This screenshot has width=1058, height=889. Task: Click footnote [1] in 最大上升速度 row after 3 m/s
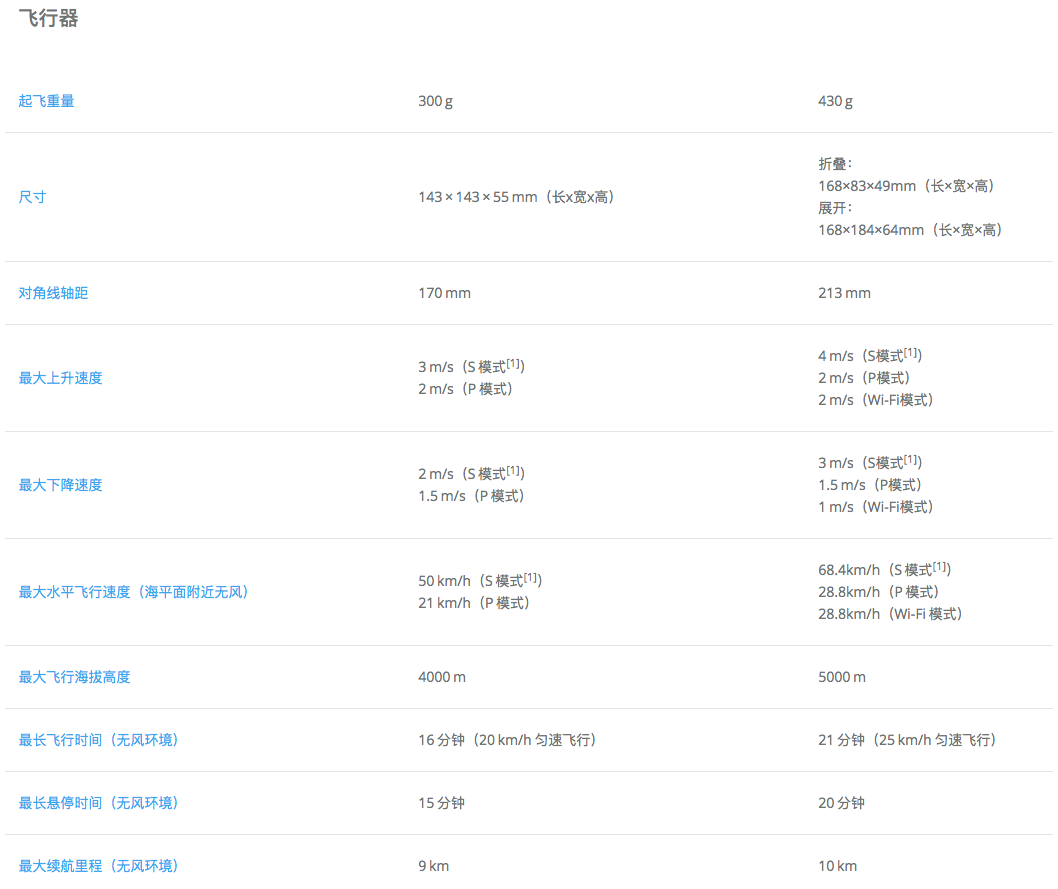point(514,363)
